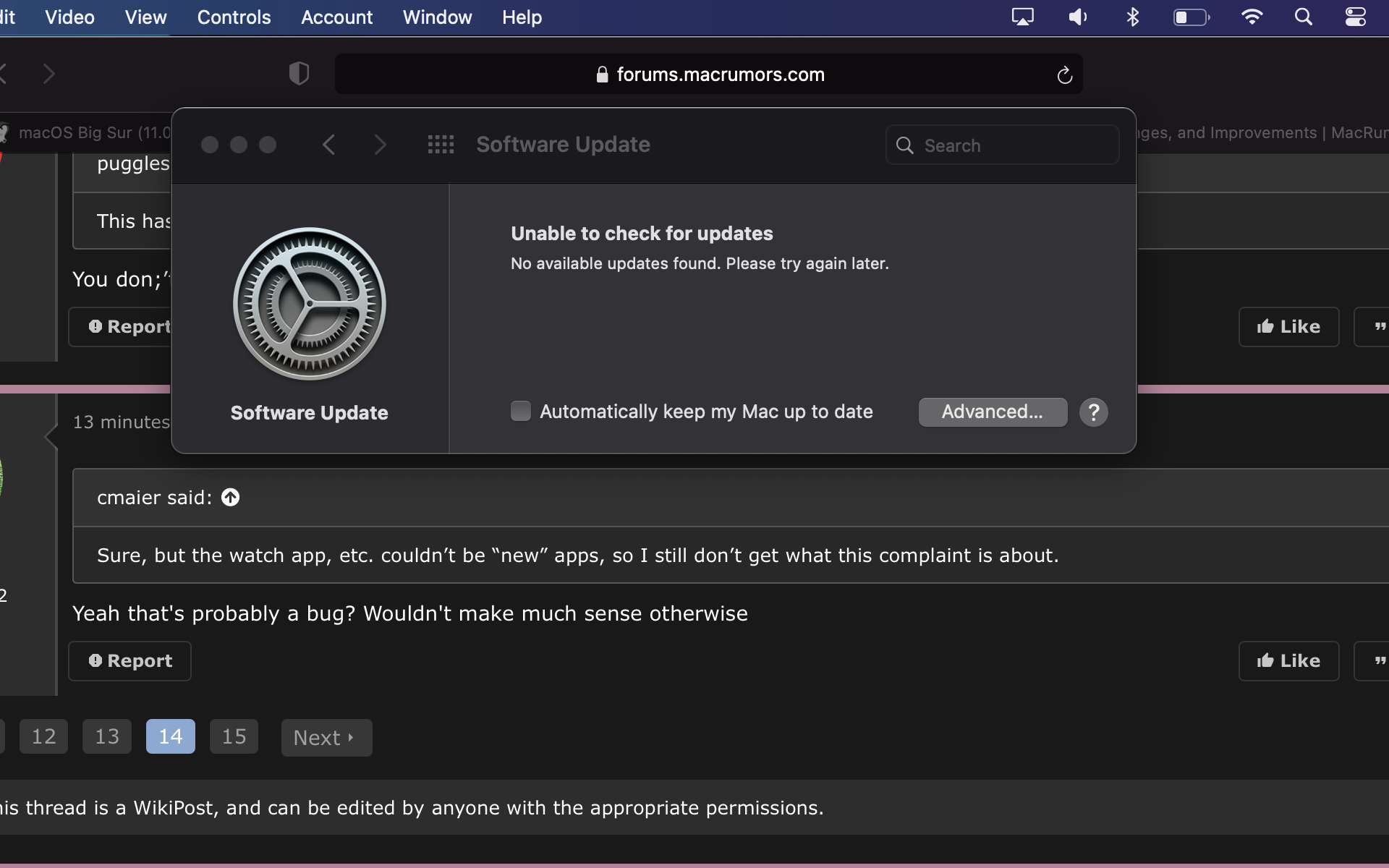
Task: Go back with Software Update's back chevron
Action: coord(329,145)
